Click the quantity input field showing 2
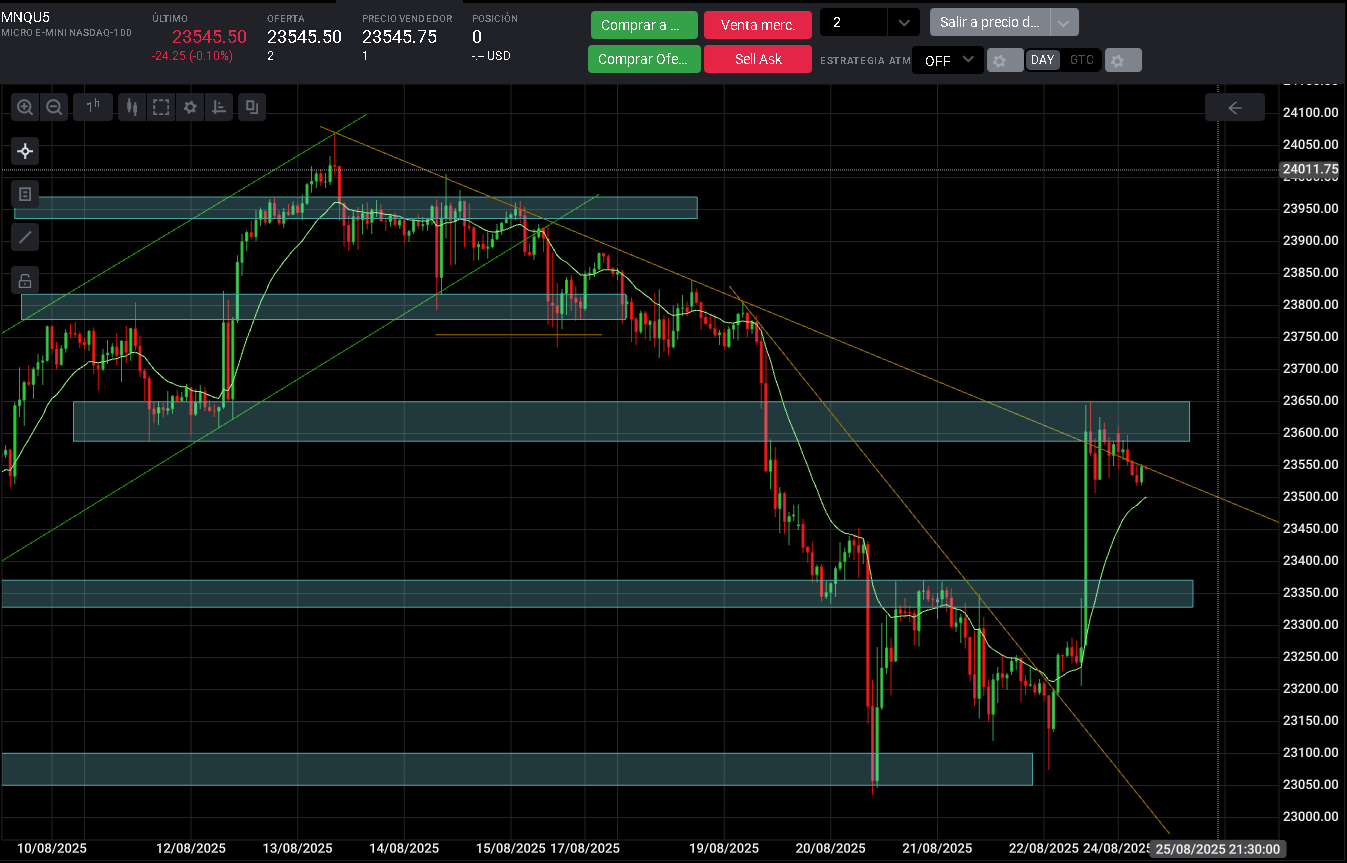Viewport: 1347px width, 863px height. click(852, 22)
